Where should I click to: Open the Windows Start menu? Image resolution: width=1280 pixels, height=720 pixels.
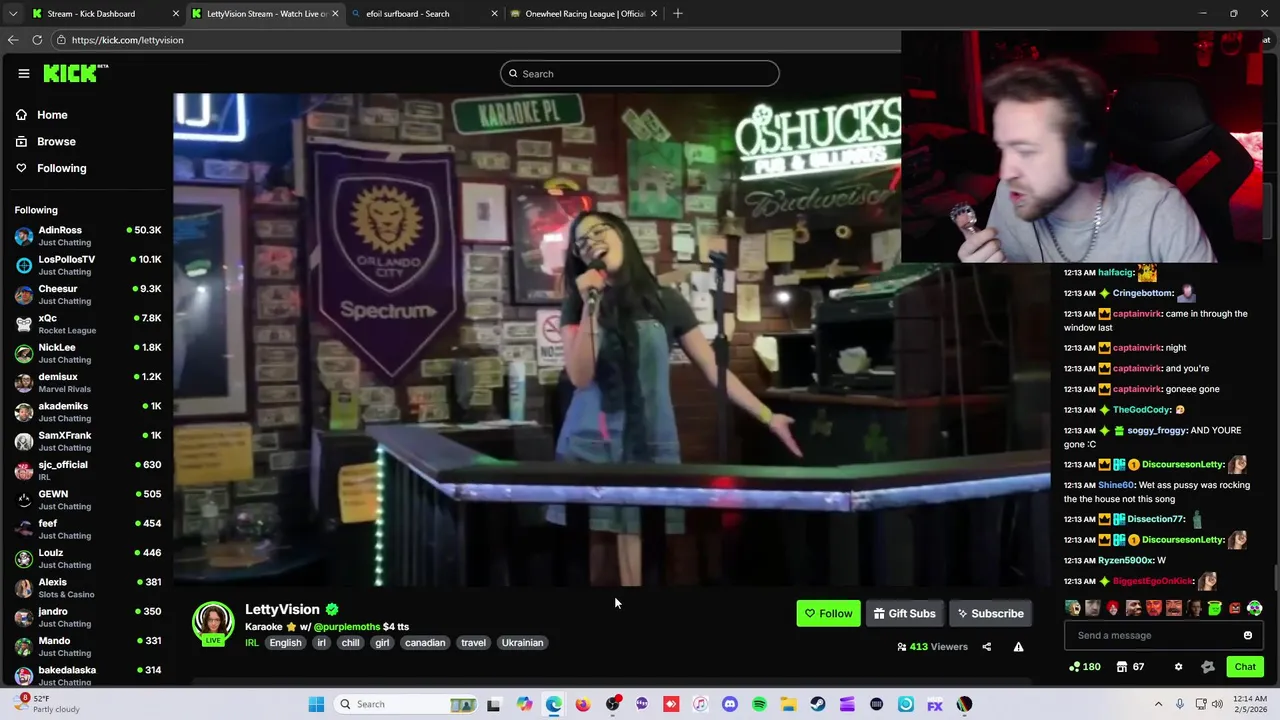(x=316, y=704)
